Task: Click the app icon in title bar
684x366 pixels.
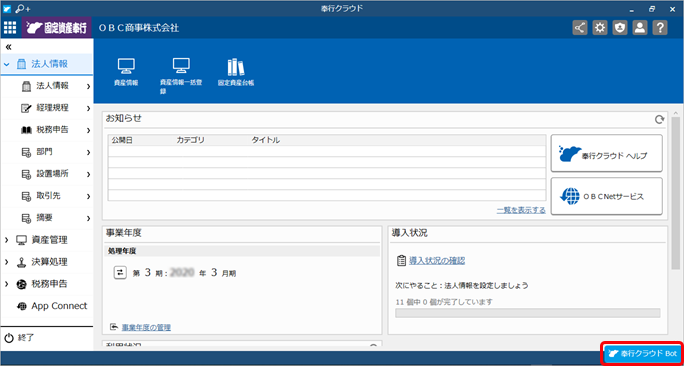Action: pyautogui.click(x=7, y=9)
